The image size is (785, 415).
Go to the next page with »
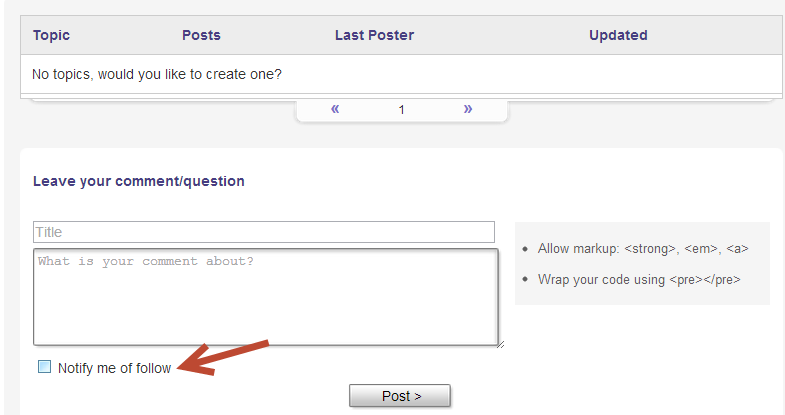[x=468, y=109]
